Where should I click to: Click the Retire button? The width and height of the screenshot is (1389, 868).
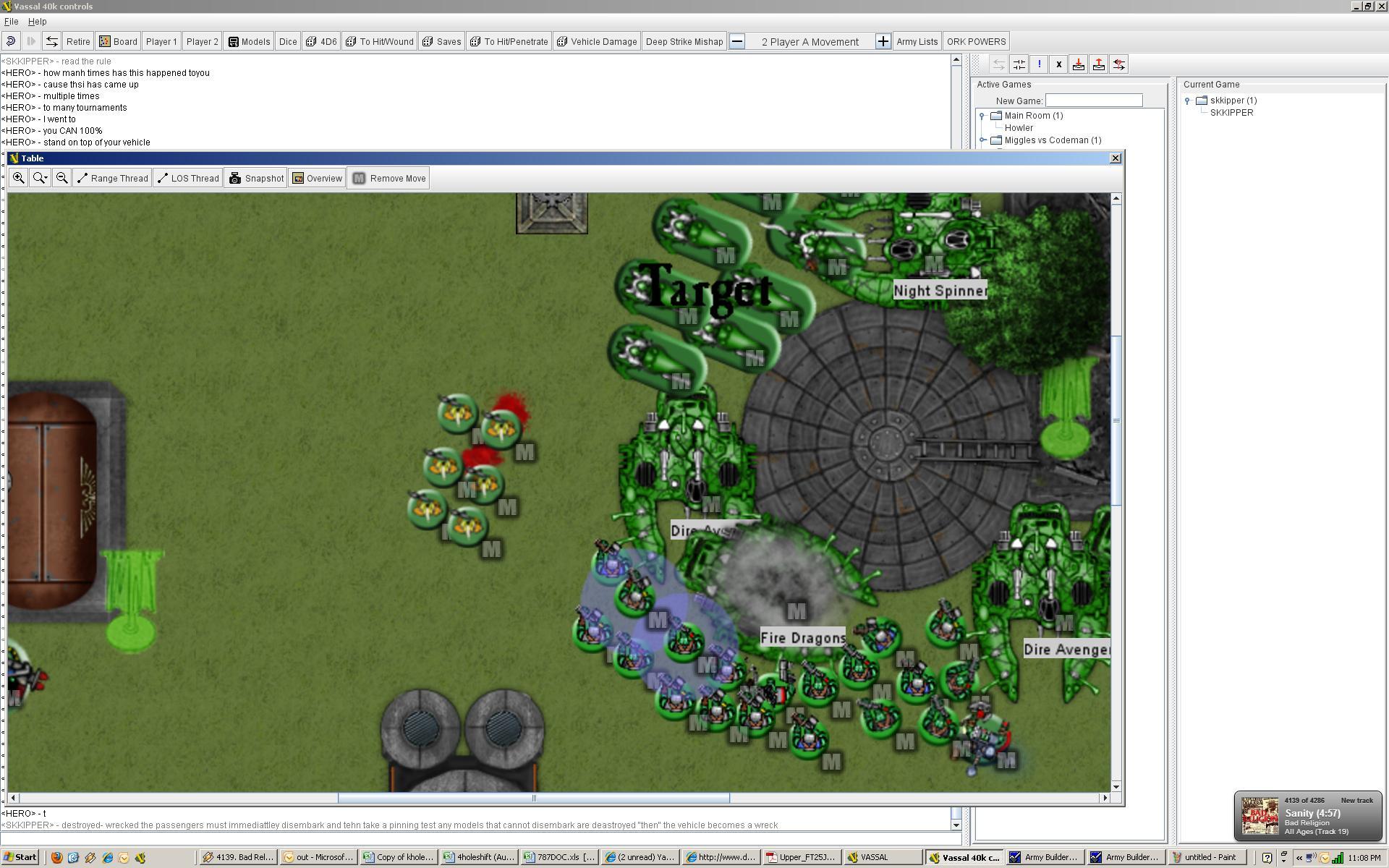click(x=78, y=41)
